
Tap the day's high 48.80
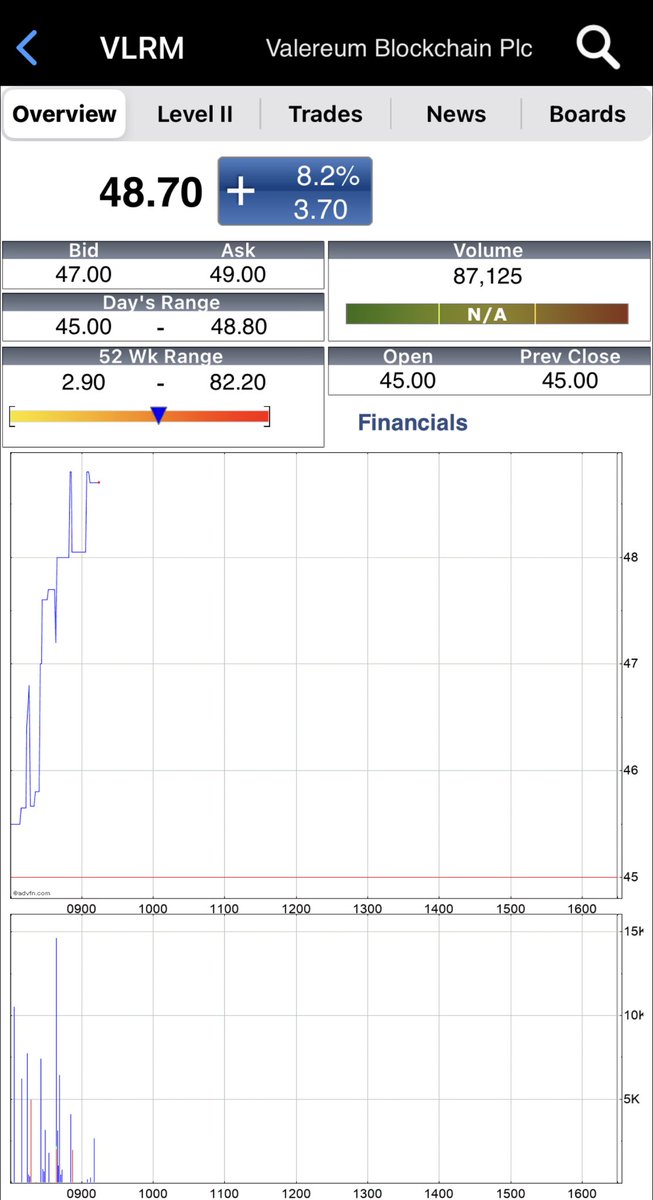[238, 326]
